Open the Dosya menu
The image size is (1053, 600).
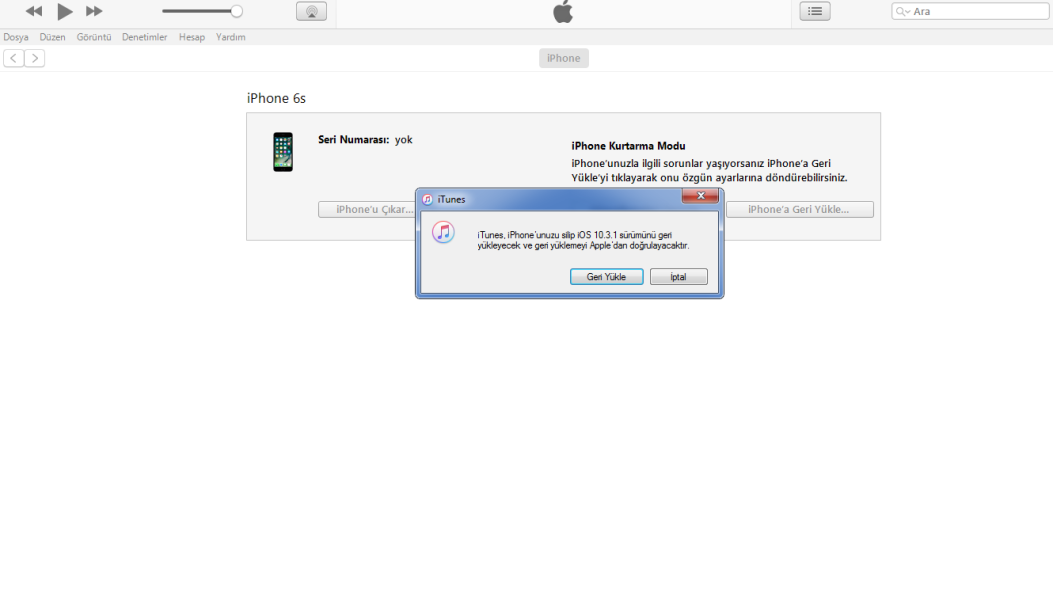[16, 37]
